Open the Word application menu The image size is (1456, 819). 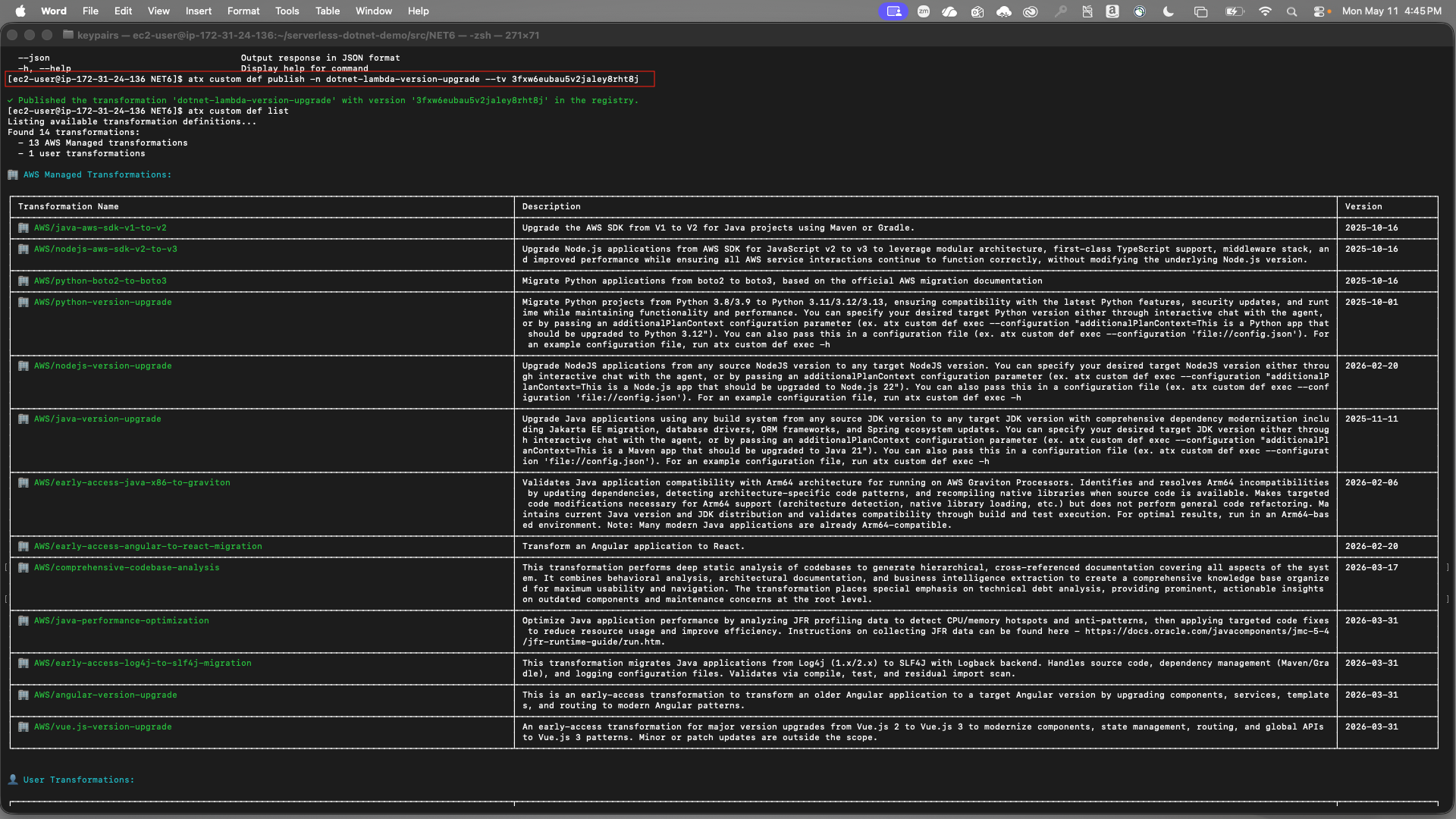click(54, 11)
